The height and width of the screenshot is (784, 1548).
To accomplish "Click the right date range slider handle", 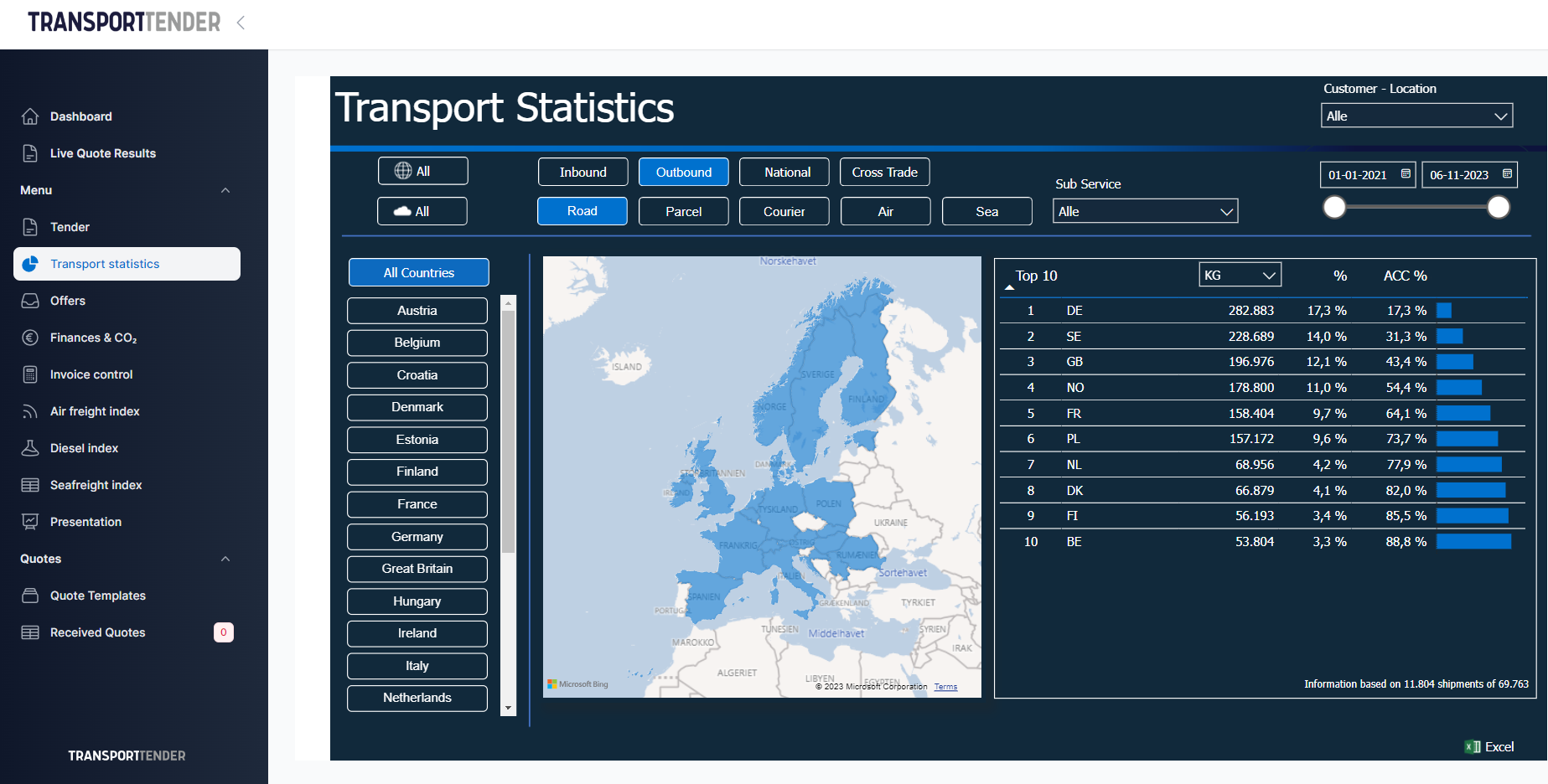I will click(1499, 207).
